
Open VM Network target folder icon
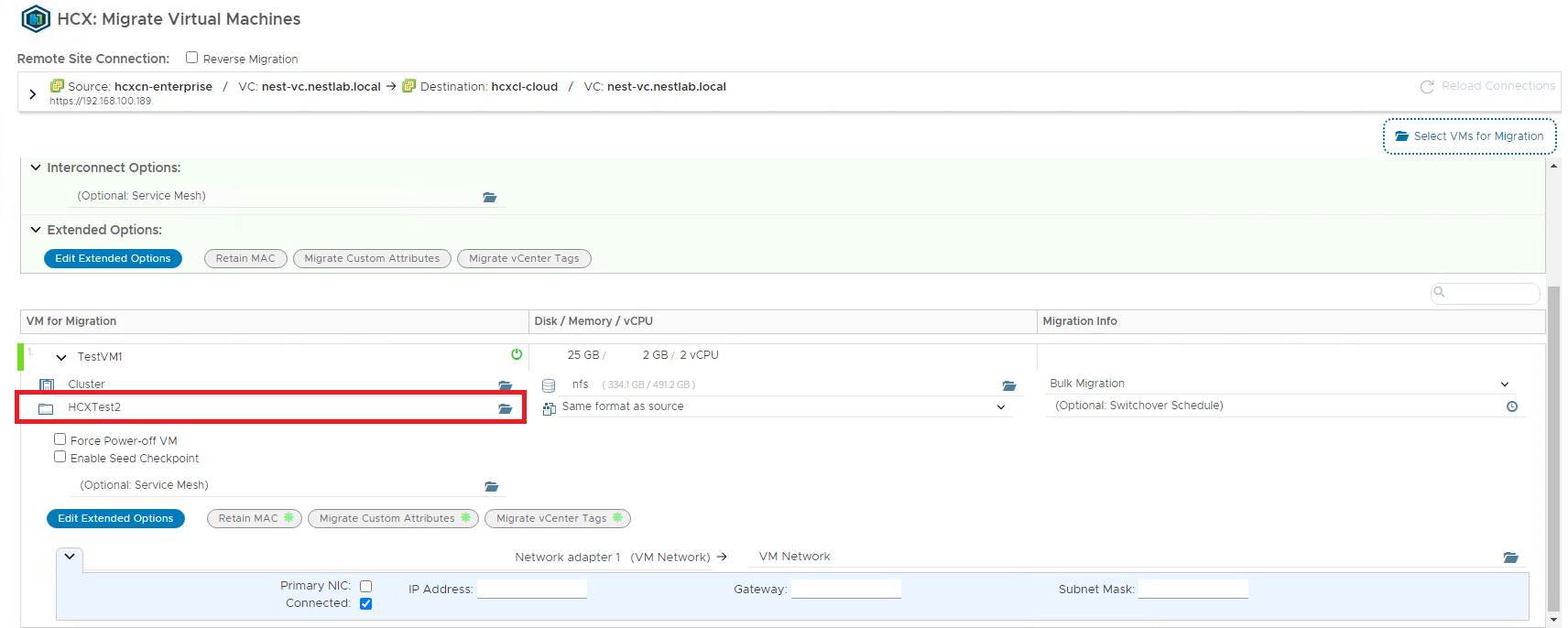click(x=1510, y=558)
